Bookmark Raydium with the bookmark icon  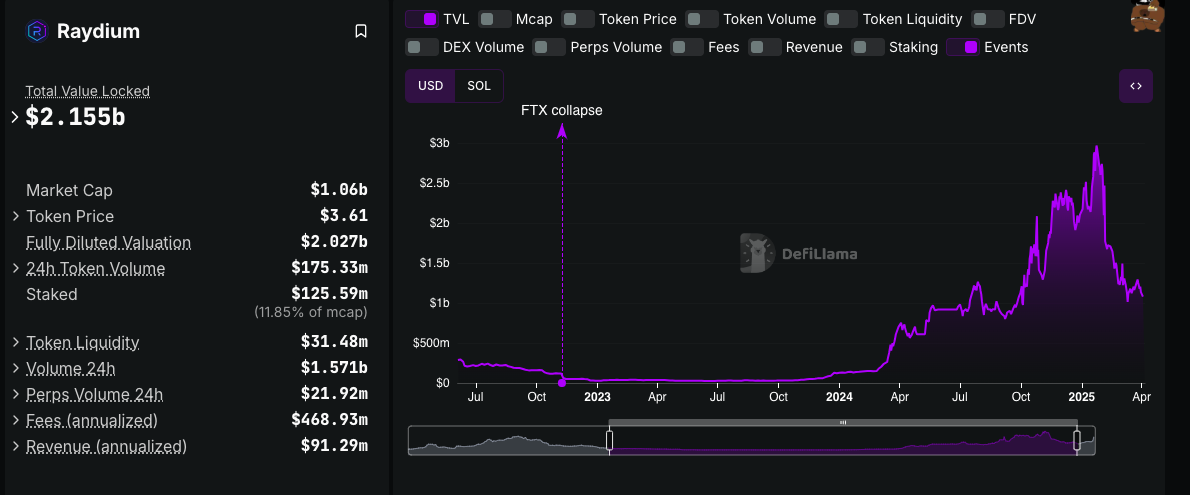pos(361,31)
